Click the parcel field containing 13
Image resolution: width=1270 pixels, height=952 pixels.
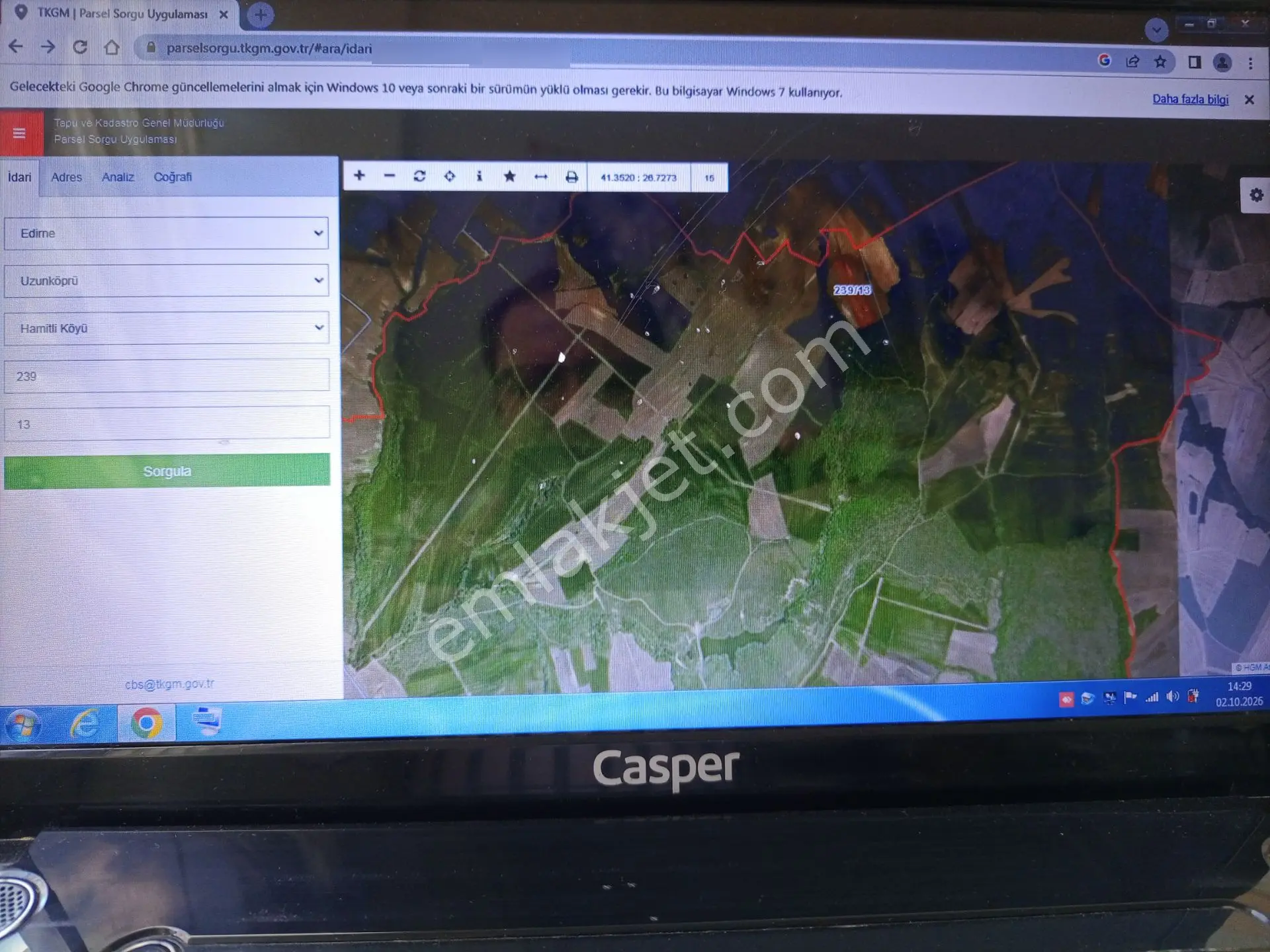(167, 423)
